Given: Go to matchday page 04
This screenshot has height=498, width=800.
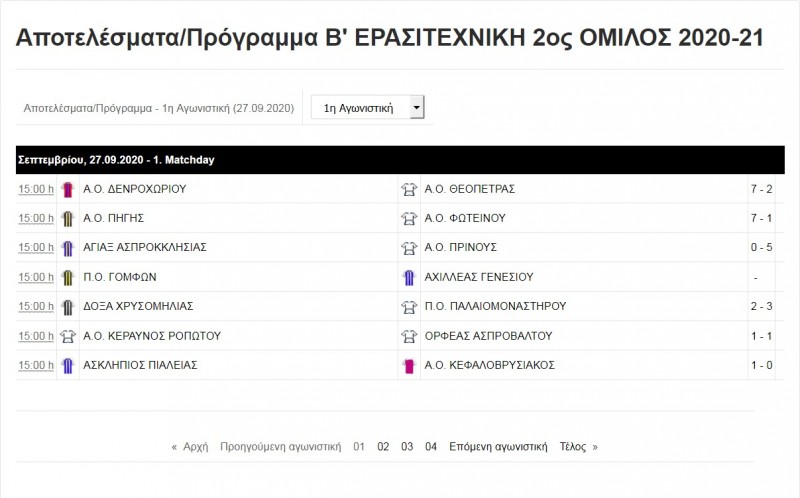Looking at the screenshot, I should [x=431, y=447].
